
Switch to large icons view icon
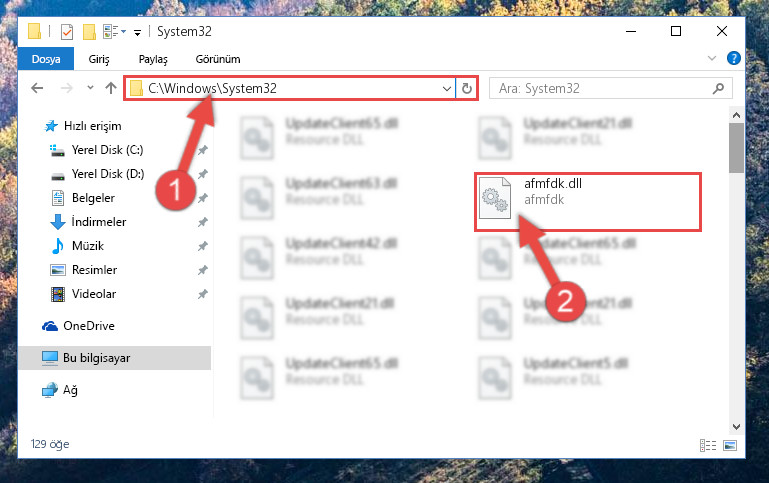coord(730,445)
